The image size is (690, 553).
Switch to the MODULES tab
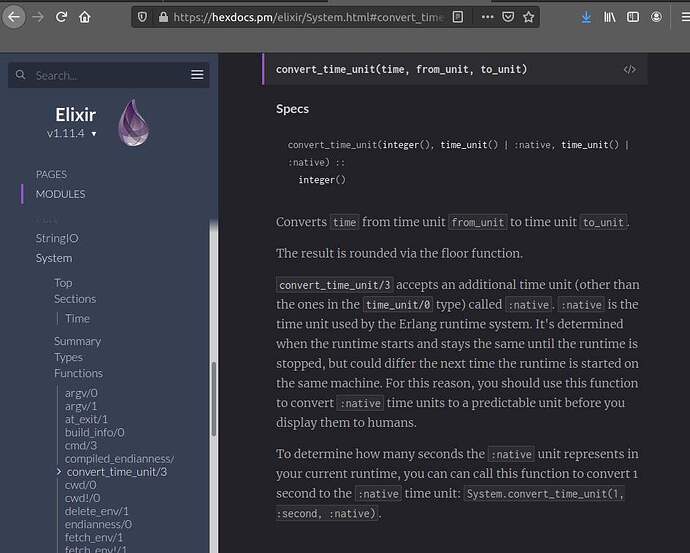click(x=61, y=194)
